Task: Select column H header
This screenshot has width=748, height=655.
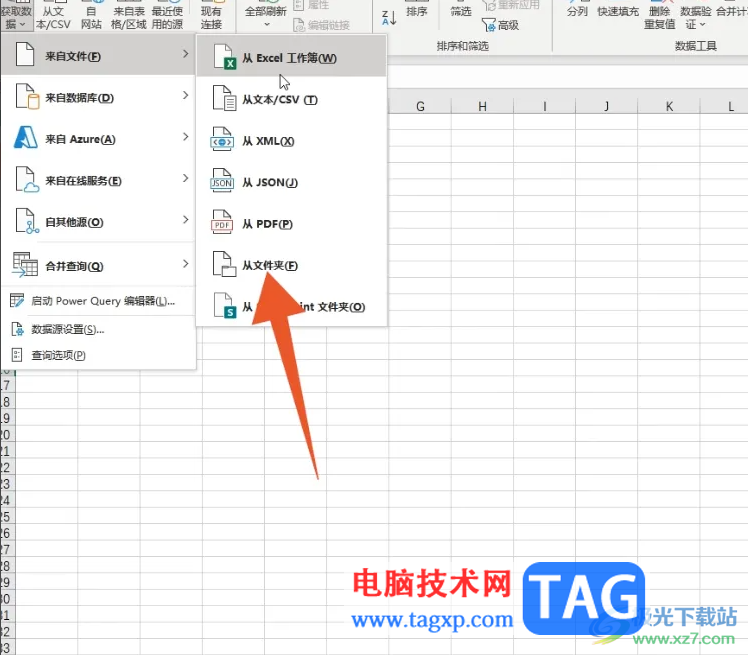Action: pos(482,106)
